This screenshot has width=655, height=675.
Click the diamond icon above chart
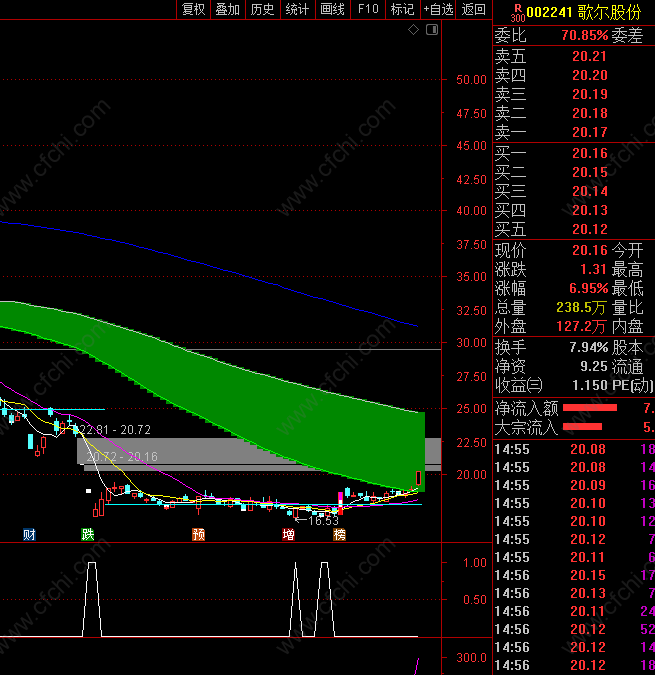pos(413,30)
